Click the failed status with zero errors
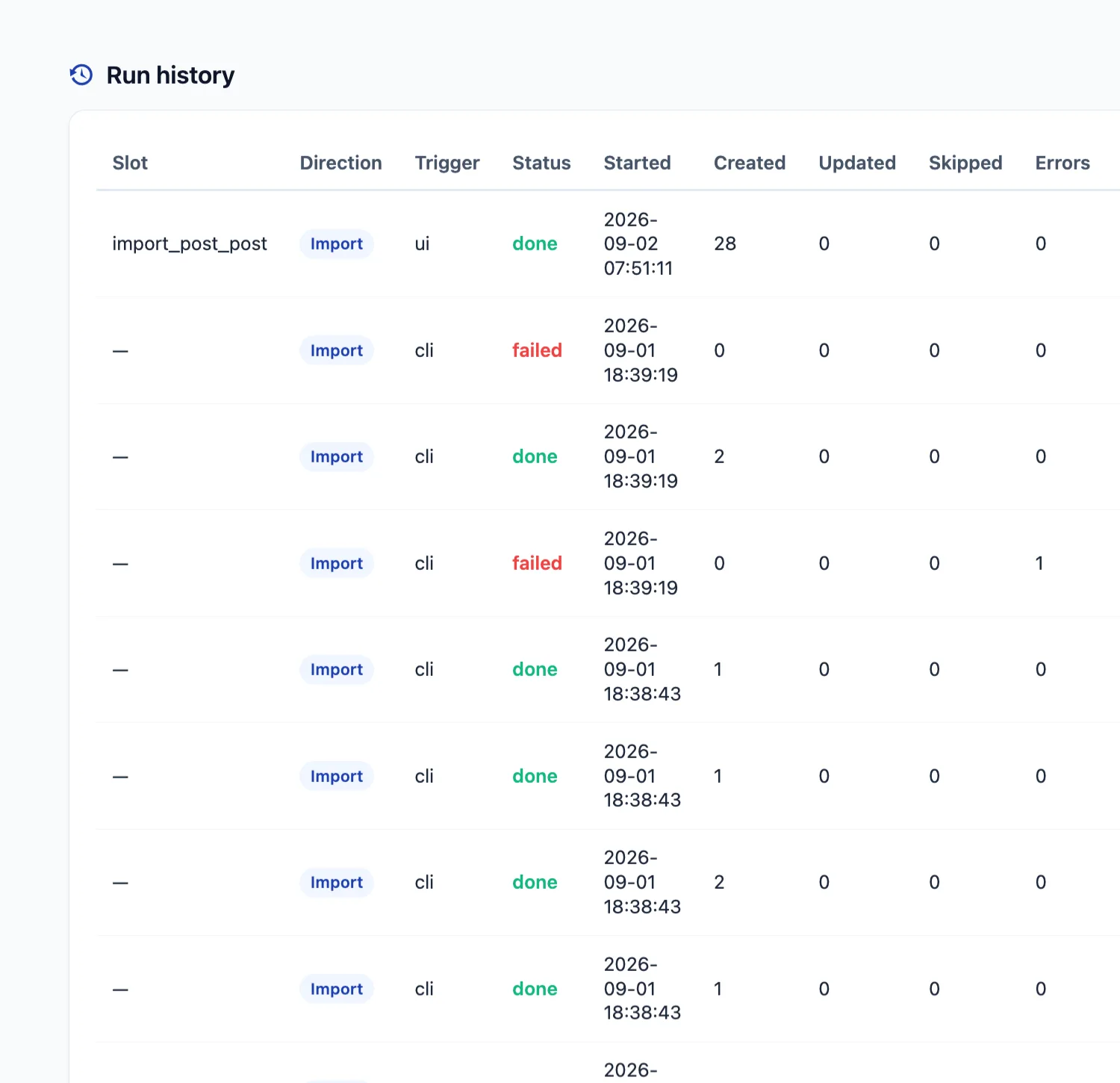1120x1083 pixels. coord(537,350)
